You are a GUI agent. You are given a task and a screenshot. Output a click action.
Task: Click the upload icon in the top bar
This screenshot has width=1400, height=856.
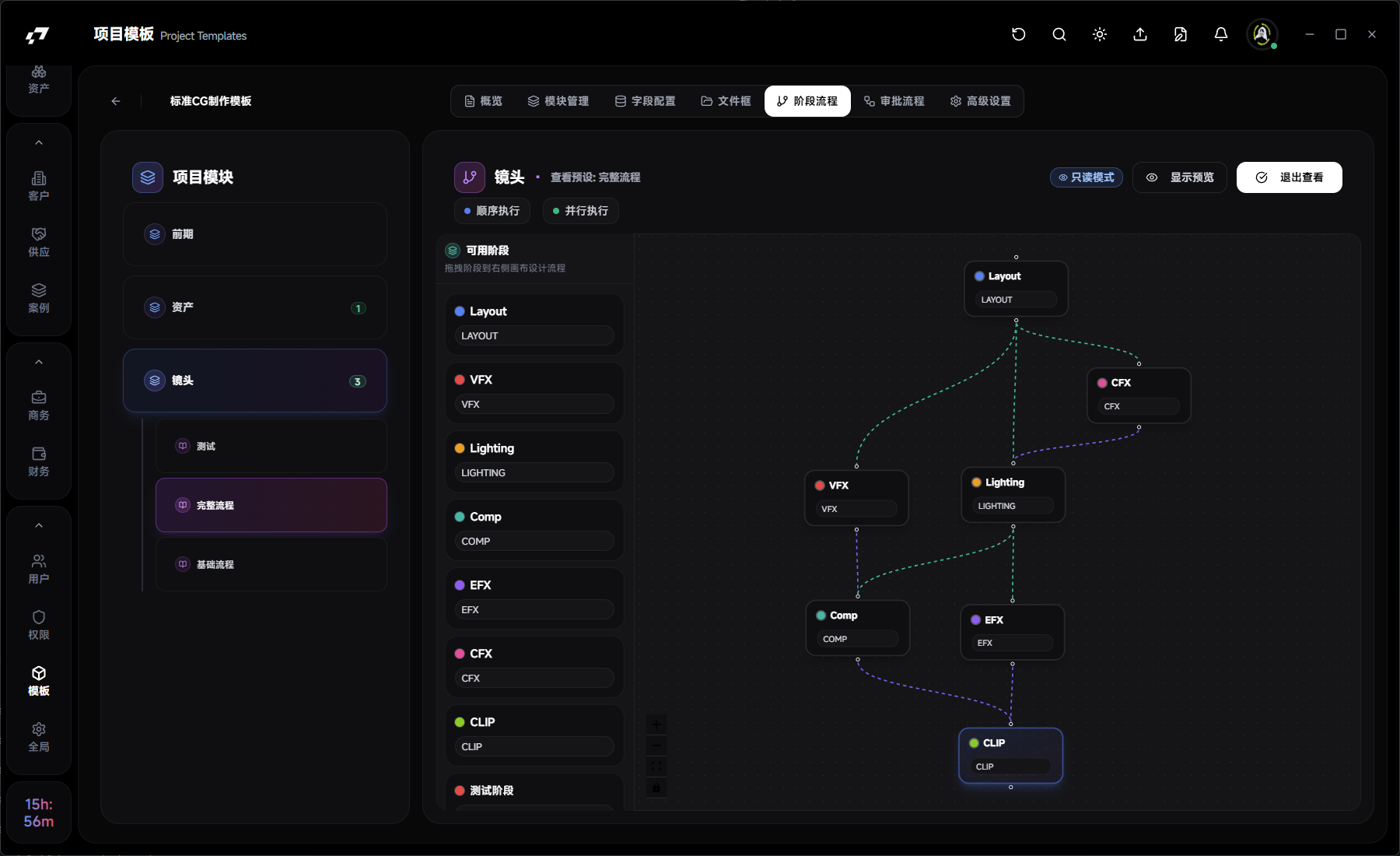[x=1139, y=34]
